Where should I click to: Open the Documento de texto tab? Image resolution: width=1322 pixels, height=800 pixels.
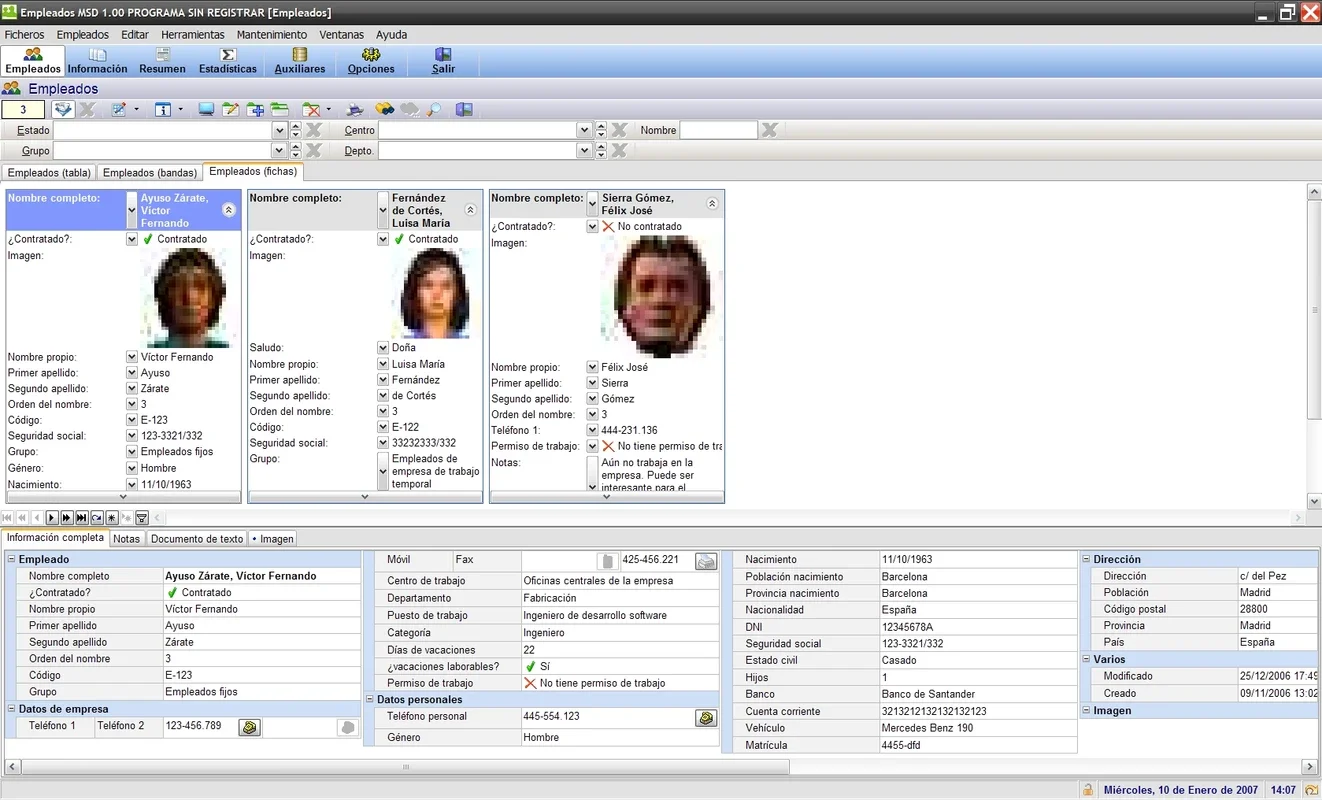tap(197, 539)
